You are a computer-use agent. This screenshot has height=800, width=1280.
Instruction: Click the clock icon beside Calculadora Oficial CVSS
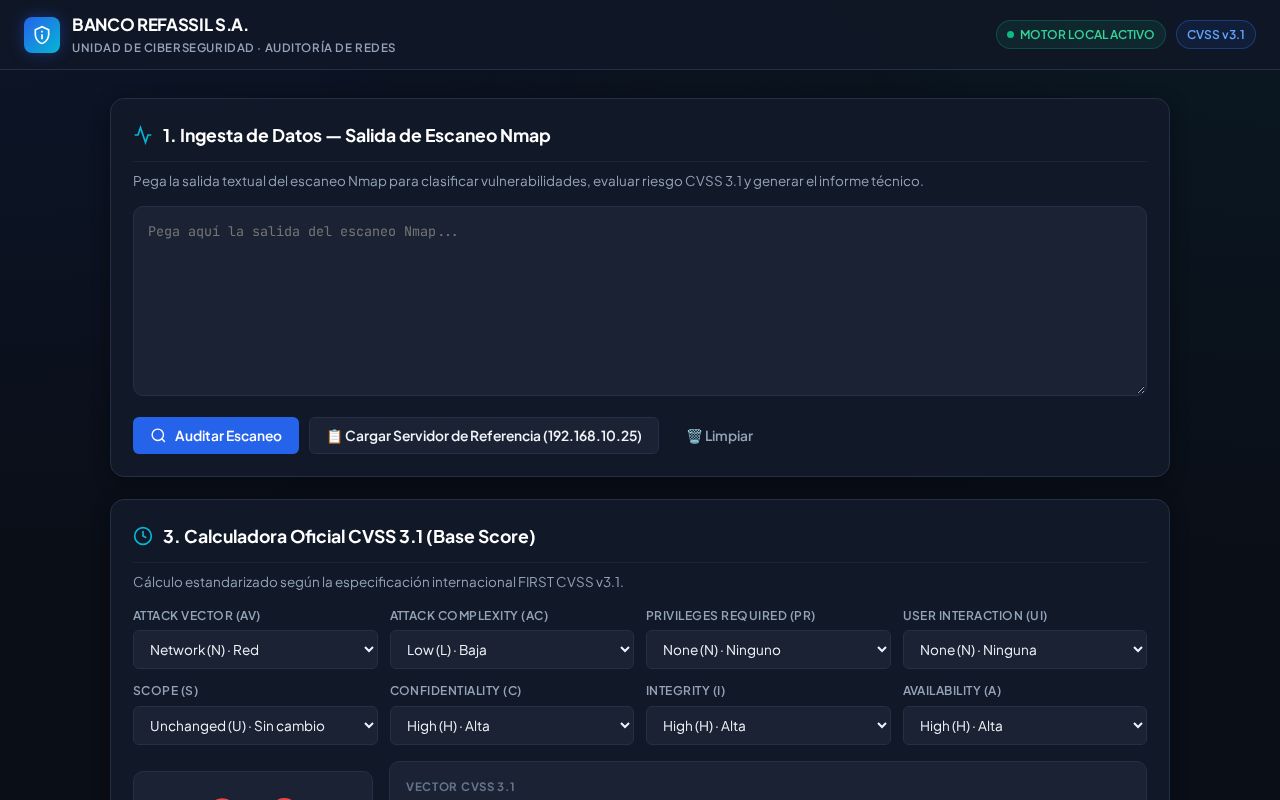tap(143, 536)
